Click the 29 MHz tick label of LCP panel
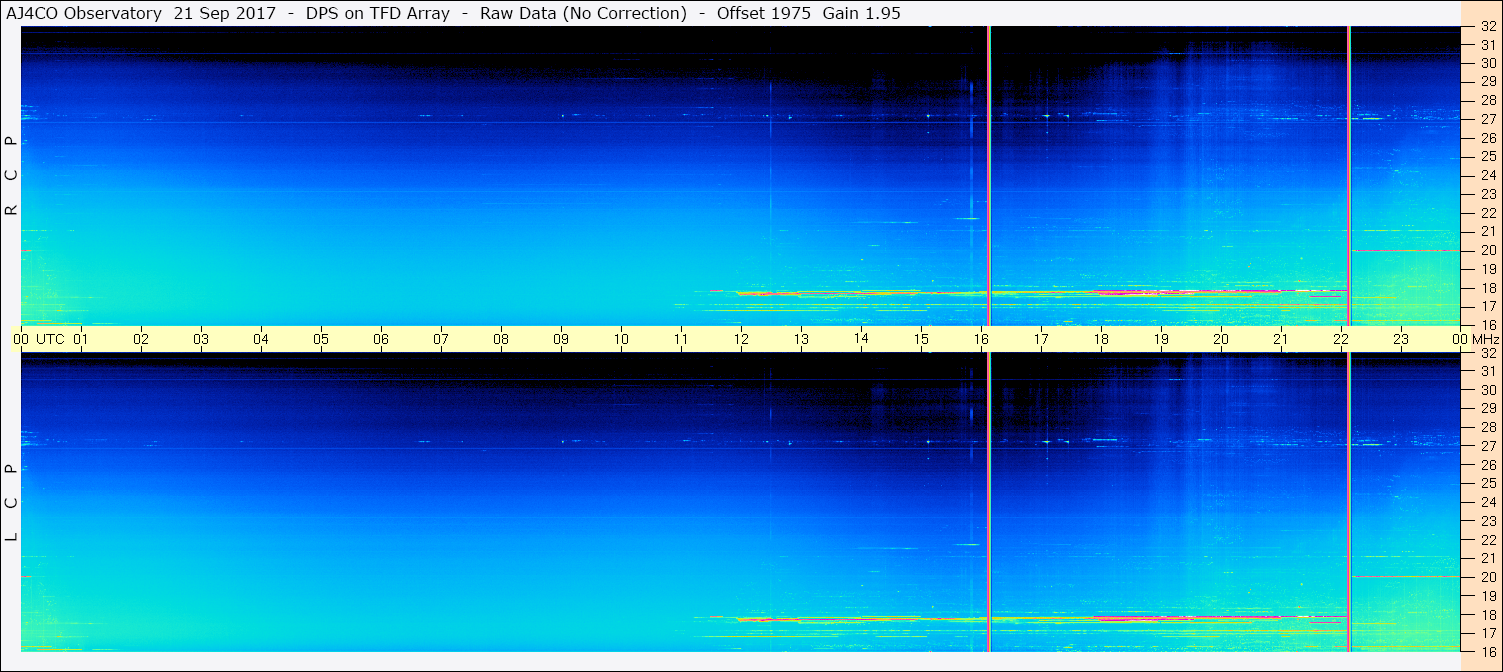The height and width of the screenshot is (672, 1503). 1488,409
